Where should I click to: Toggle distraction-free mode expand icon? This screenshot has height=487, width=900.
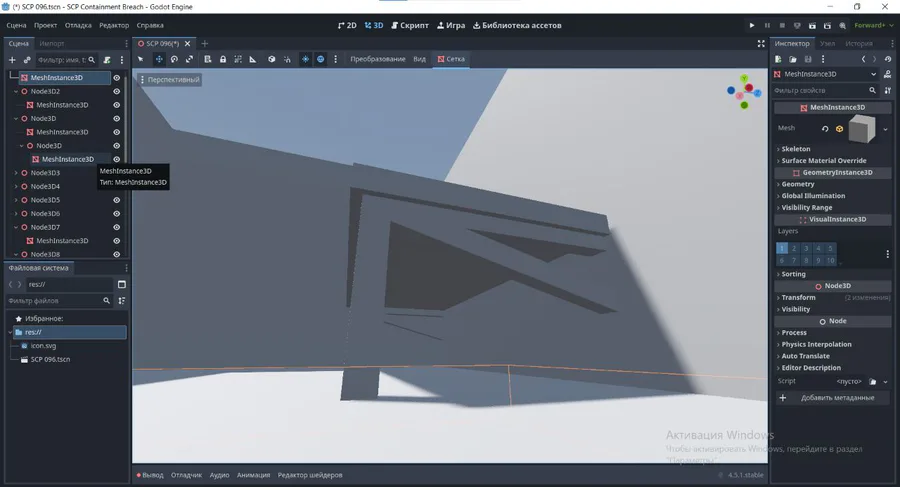pos(761,44)
